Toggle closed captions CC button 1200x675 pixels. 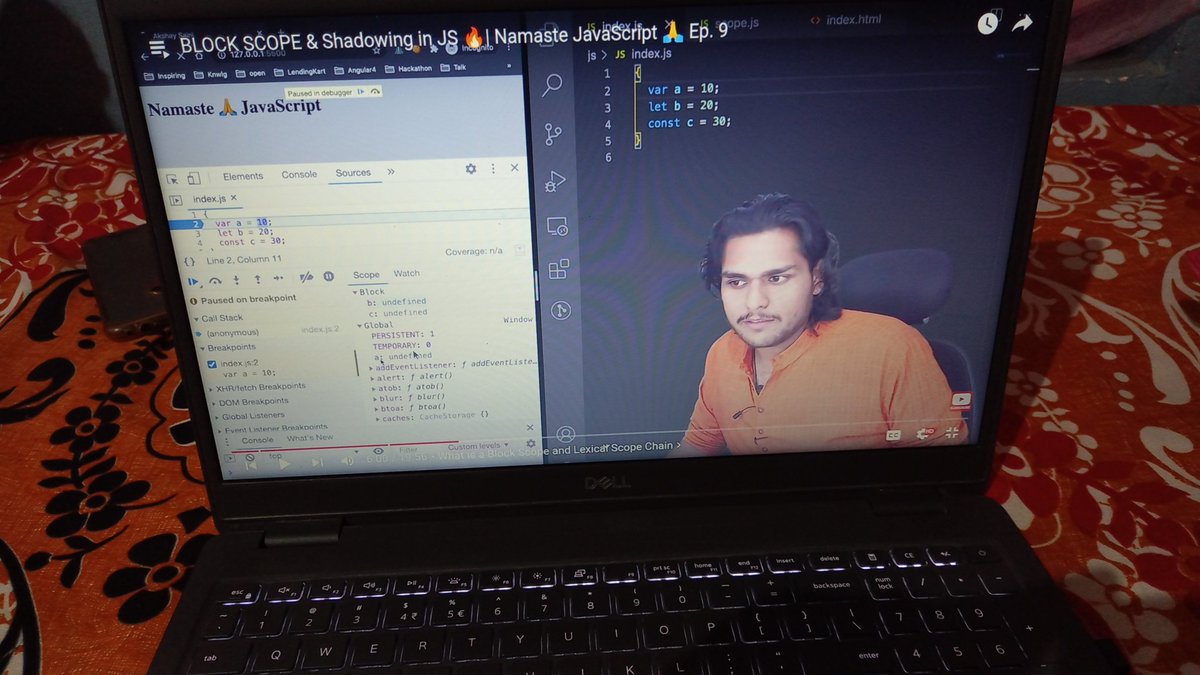893,435
